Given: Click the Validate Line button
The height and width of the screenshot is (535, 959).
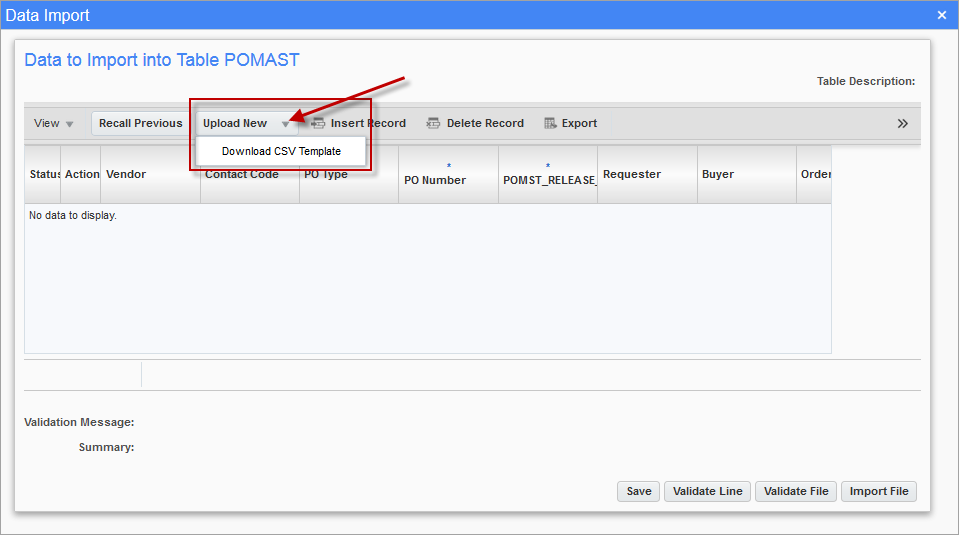Looking at the screenshot, I should (x=708, y=492).
